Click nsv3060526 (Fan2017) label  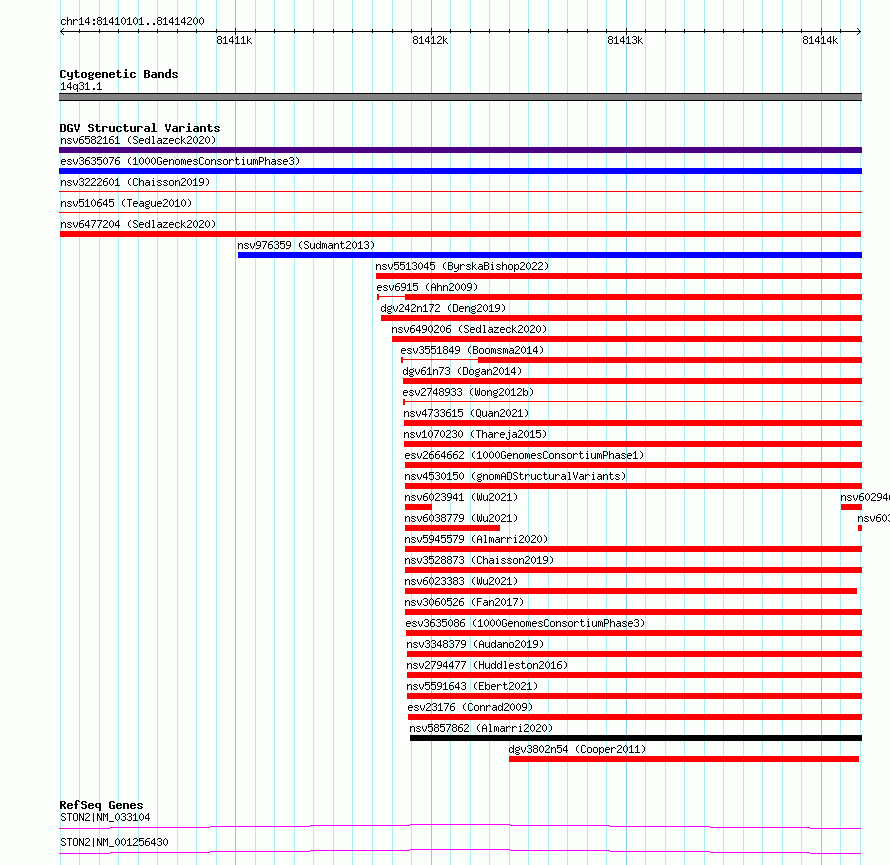[x=464, y=602]
